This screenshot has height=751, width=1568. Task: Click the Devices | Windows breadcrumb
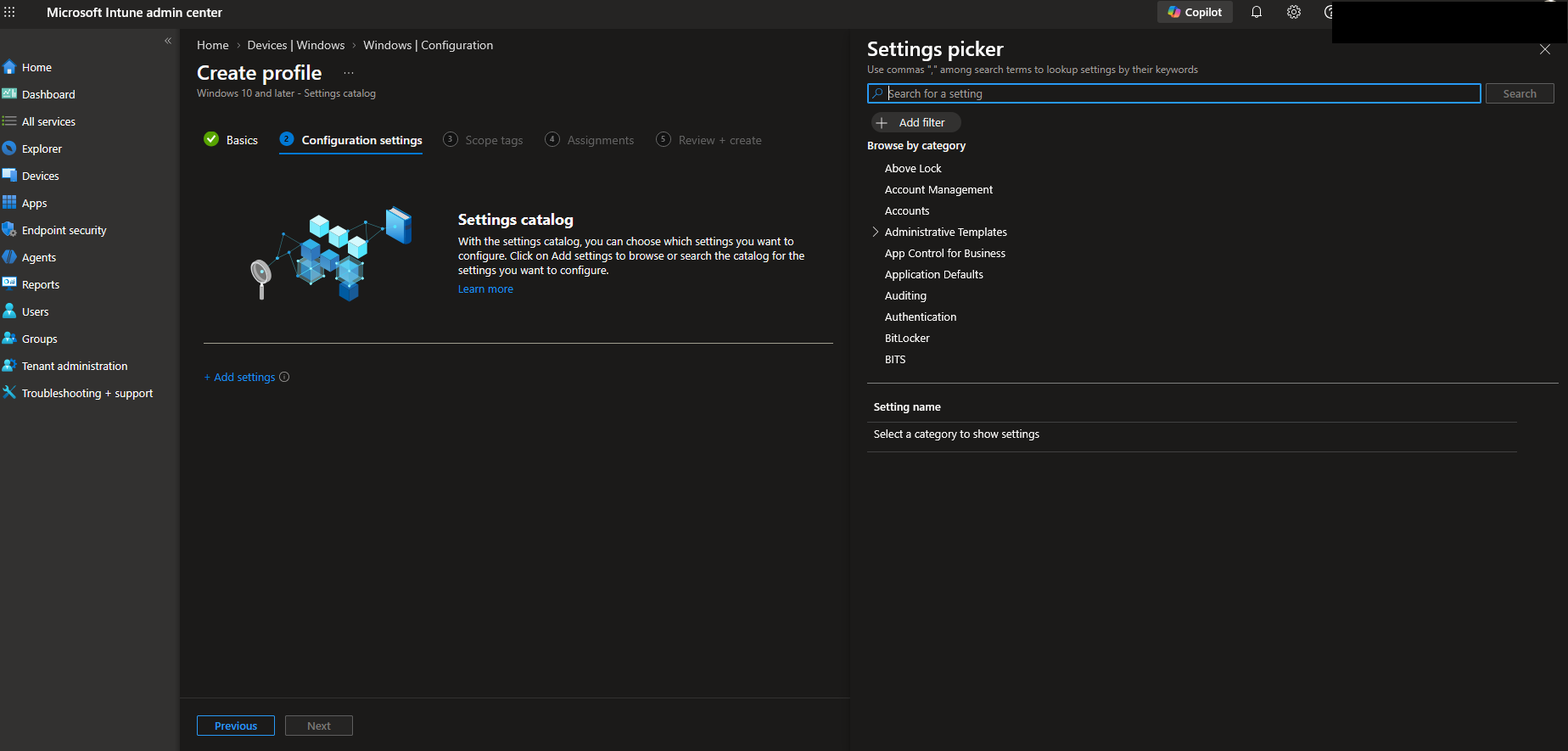pos(296,45)
